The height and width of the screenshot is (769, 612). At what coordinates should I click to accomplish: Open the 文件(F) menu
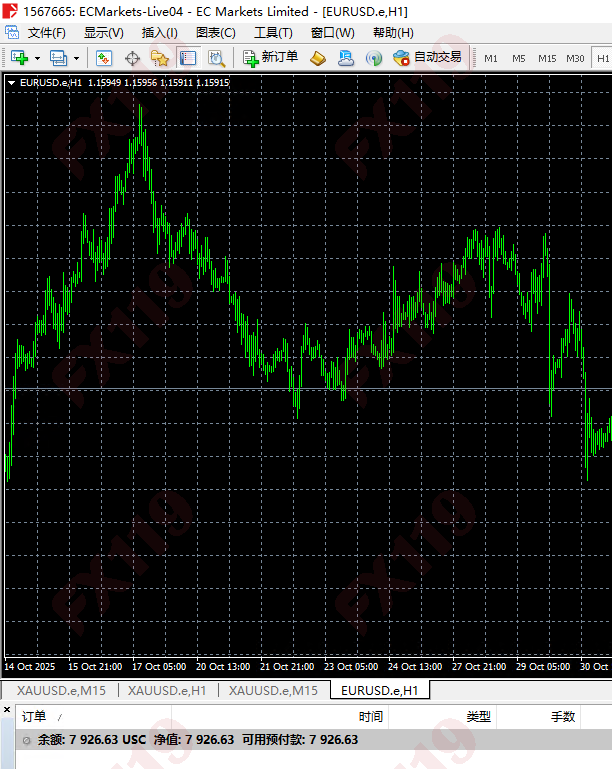pyautogui.click(x=47, y=32)
